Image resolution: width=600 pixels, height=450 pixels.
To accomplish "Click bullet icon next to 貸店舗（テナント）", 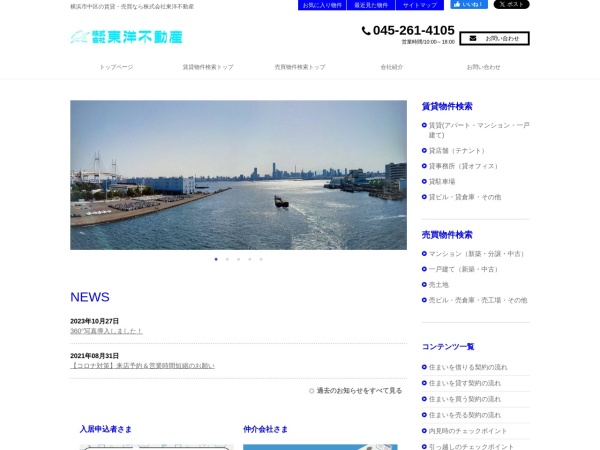I will pos(424,150).
